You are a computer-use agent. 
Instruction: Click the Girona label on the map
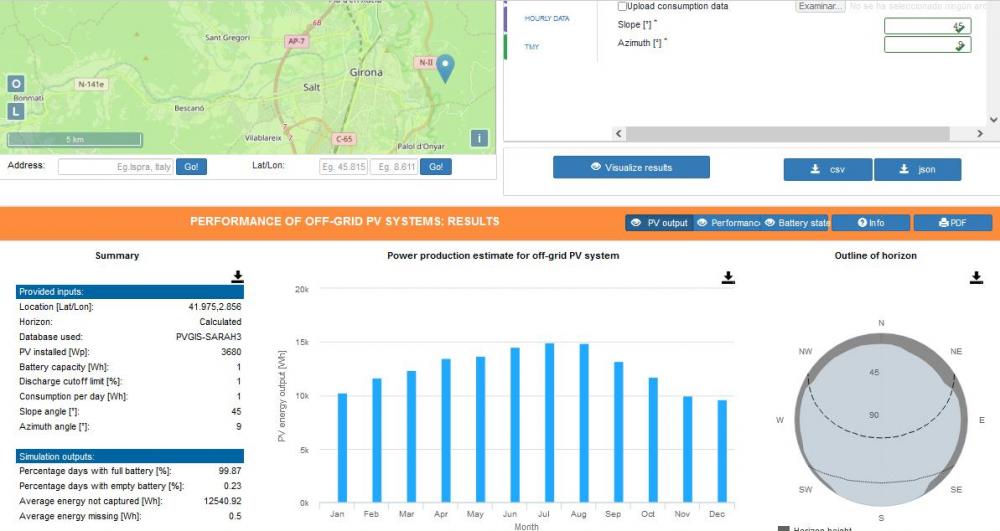click(x=366, y=73)
